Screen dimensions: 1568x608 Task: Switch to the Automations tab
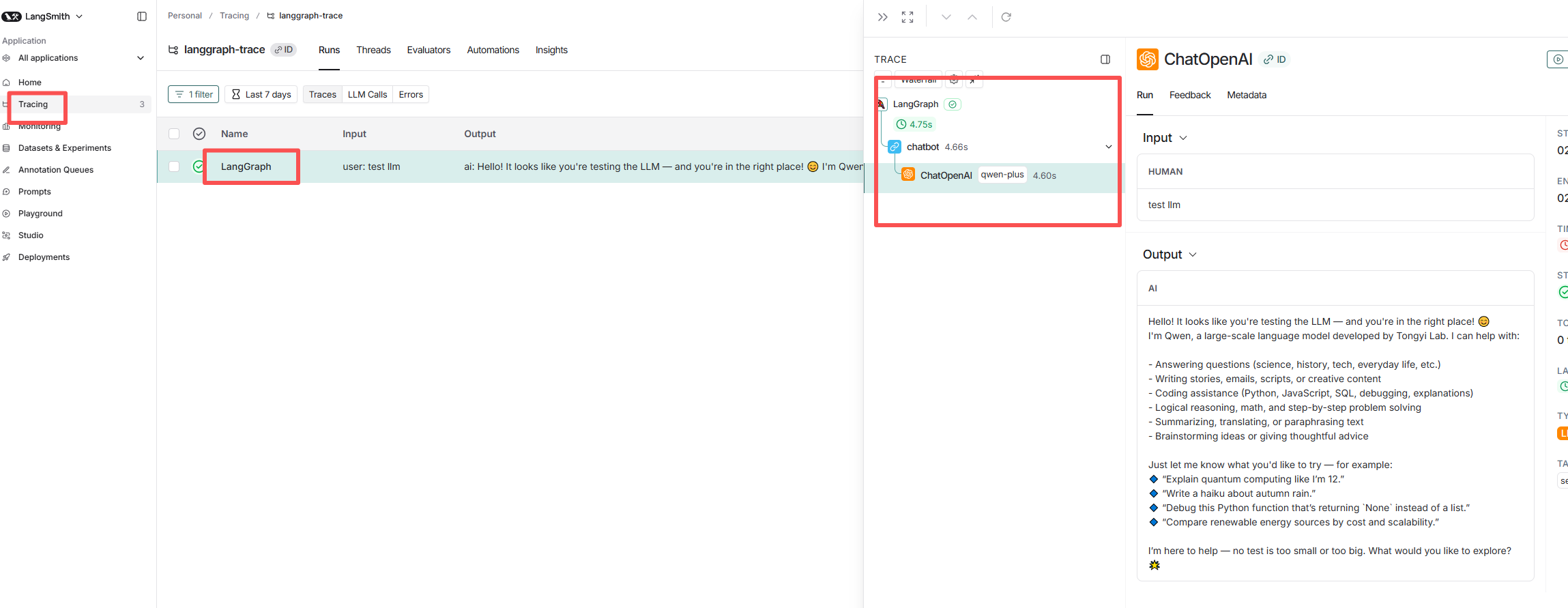pyautogui.click(x=493, y=50)
